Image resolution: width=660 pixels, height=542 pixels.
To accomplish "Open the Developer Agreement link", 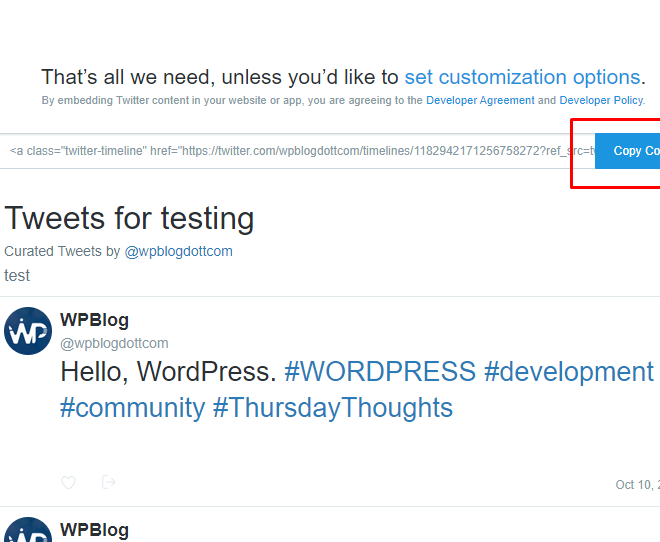I will point(480,101).
